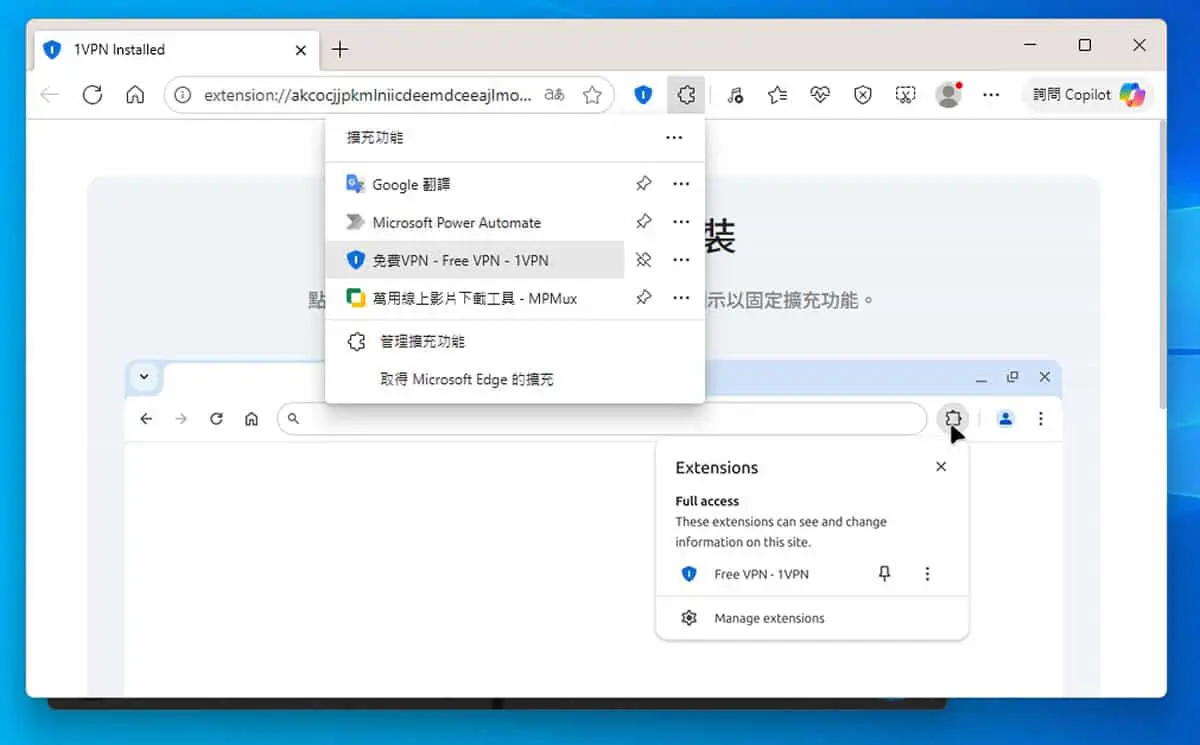Open 免費VPN - Free VPN - 1VPN extension
This screenshot has height=745, width=1200.
click(475, 260)
